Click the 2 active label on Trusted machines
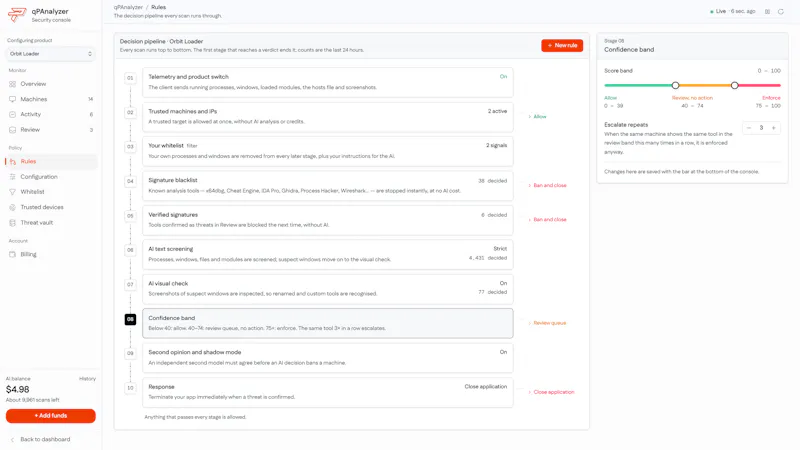This screenshot has height=450, width=800. [x=497, y=111]
